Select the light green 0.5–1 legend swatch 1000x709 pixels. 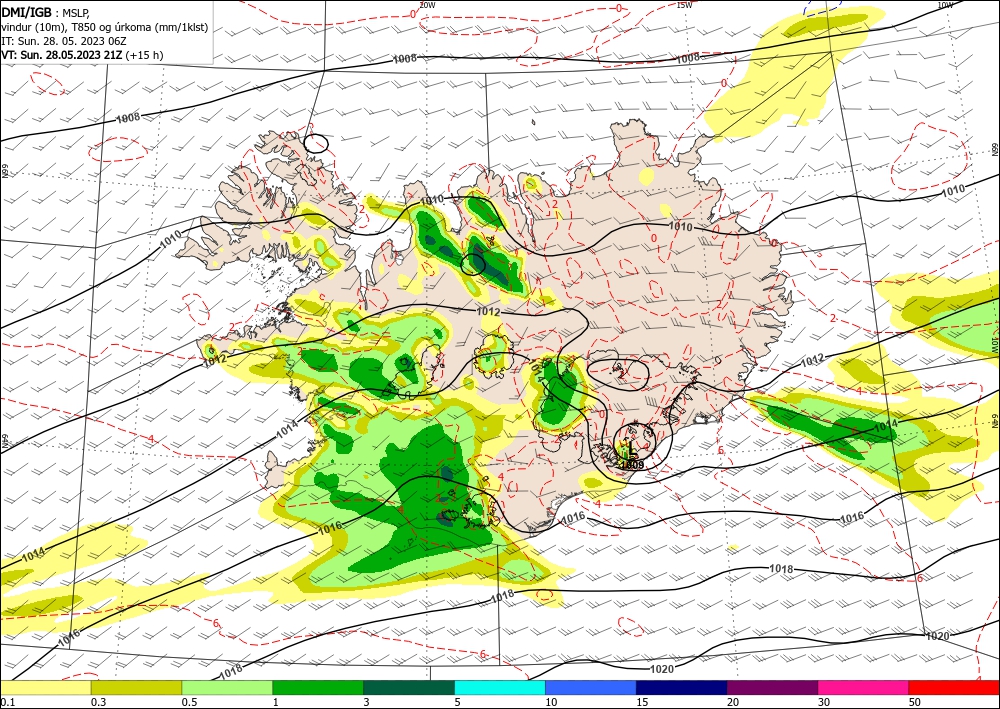click(x=227, y=688)
